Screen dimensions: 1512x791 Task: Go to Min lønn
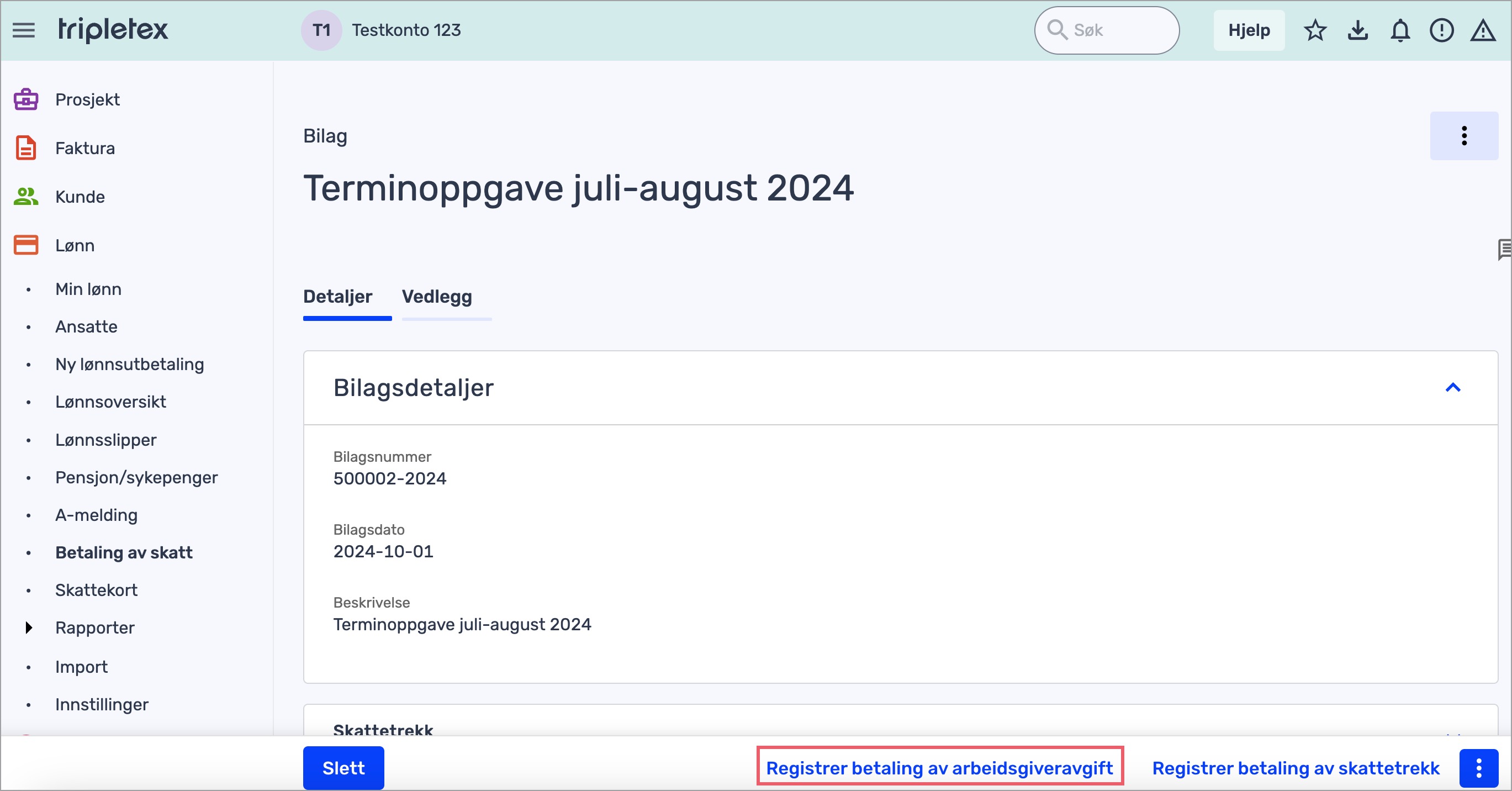pos(88,289)
